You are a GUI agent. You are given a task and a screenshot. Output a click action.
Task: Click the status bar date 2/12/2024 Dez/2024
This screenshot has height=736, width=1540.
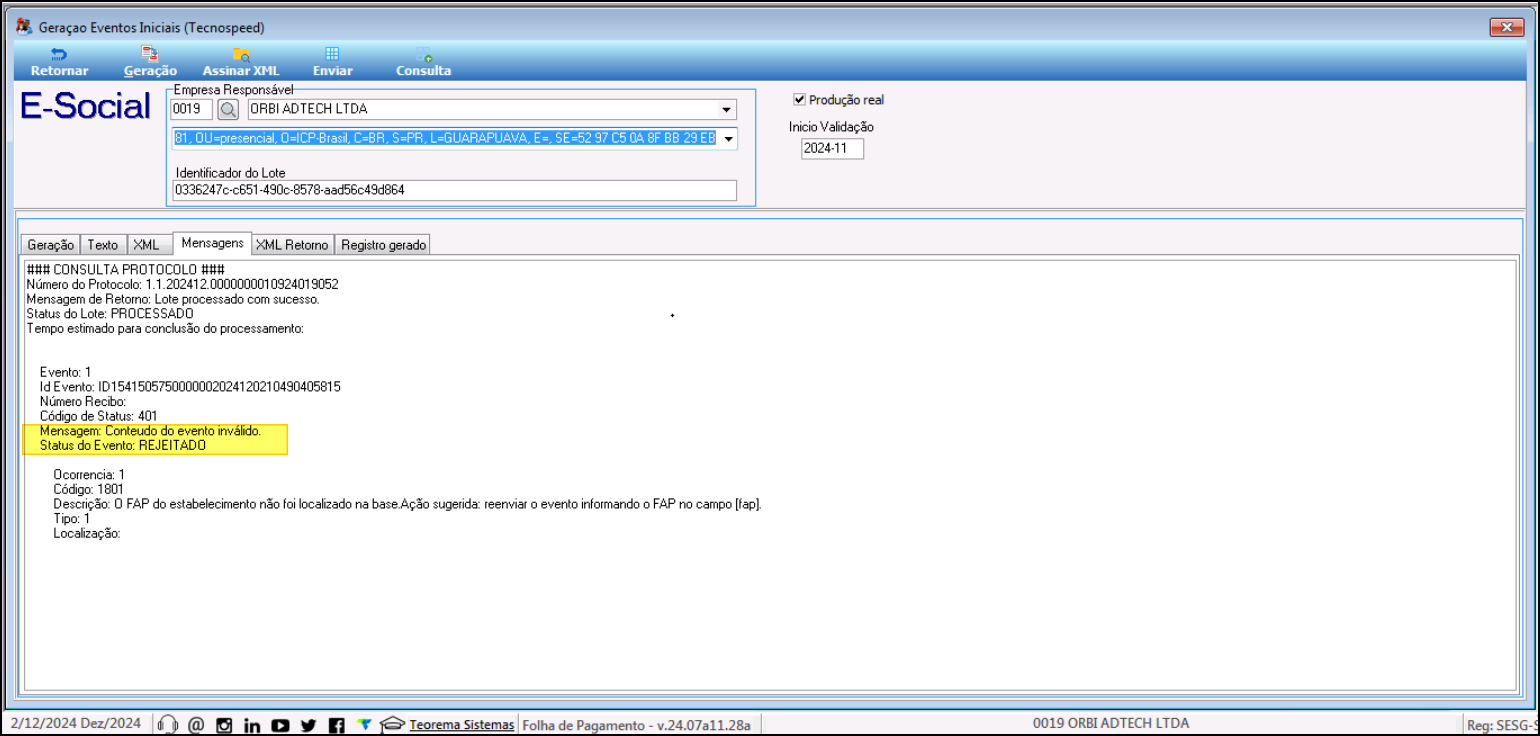click(x=76, y=724)
